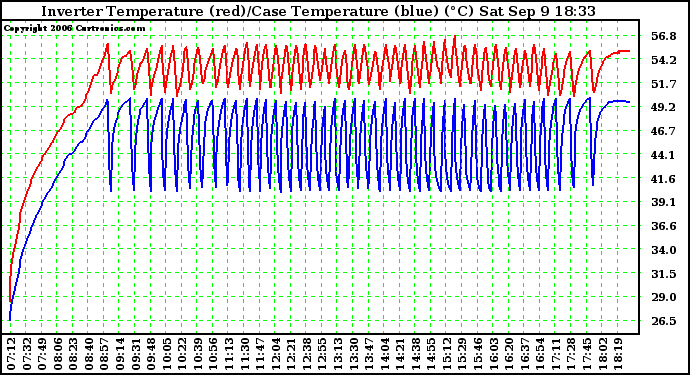The height and width of the screenshot is (375, 690).
Task: Click the 16:20 time label
Action: (x=510, y=354)
